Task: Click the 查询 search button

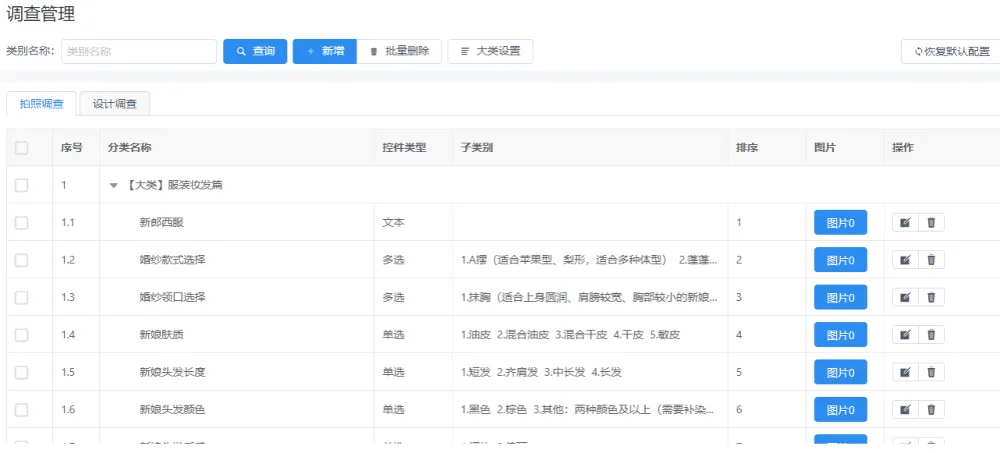Action: [x=255, y=51]
